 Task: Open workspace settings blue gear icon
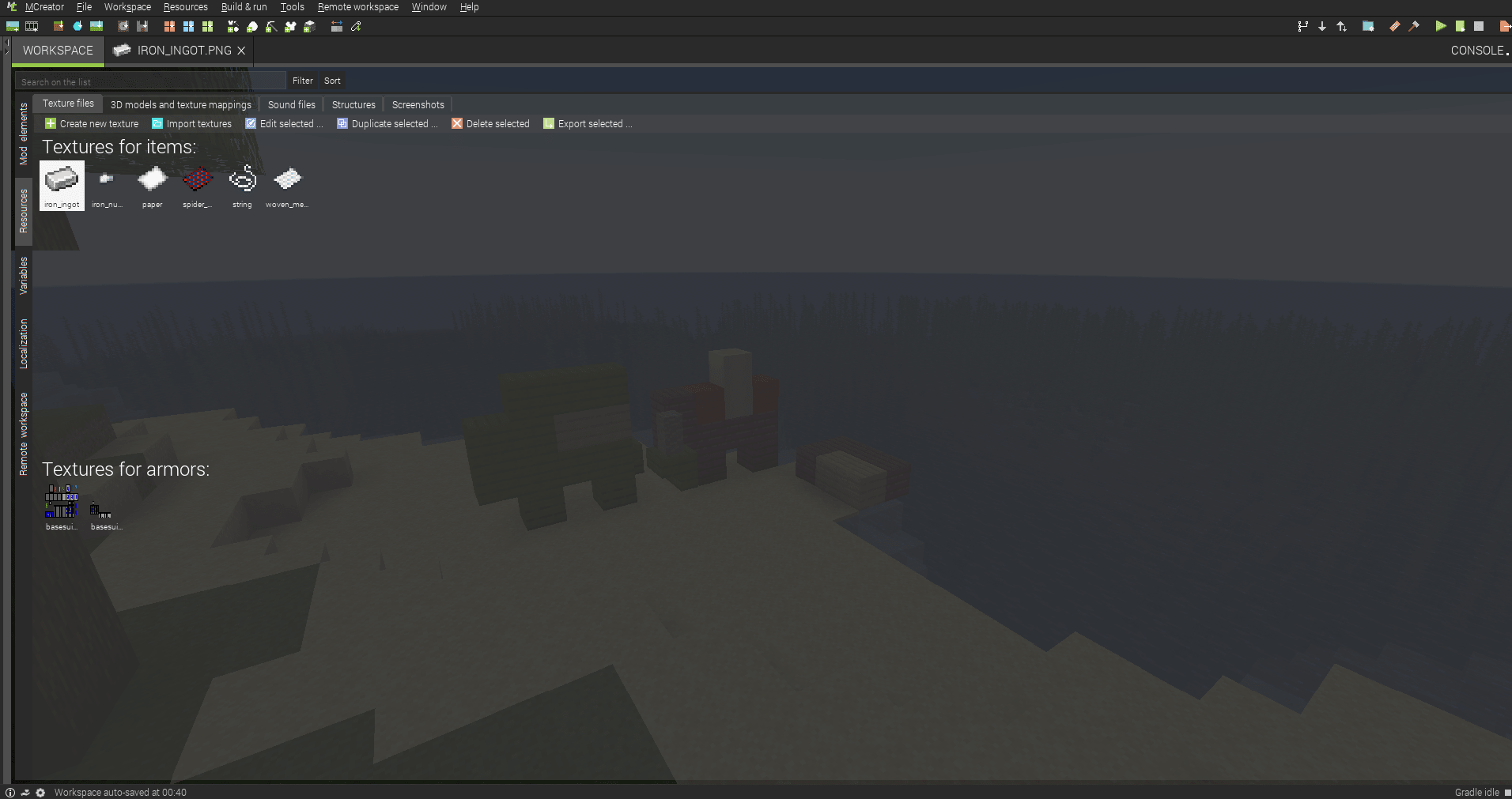[1369, 26]
